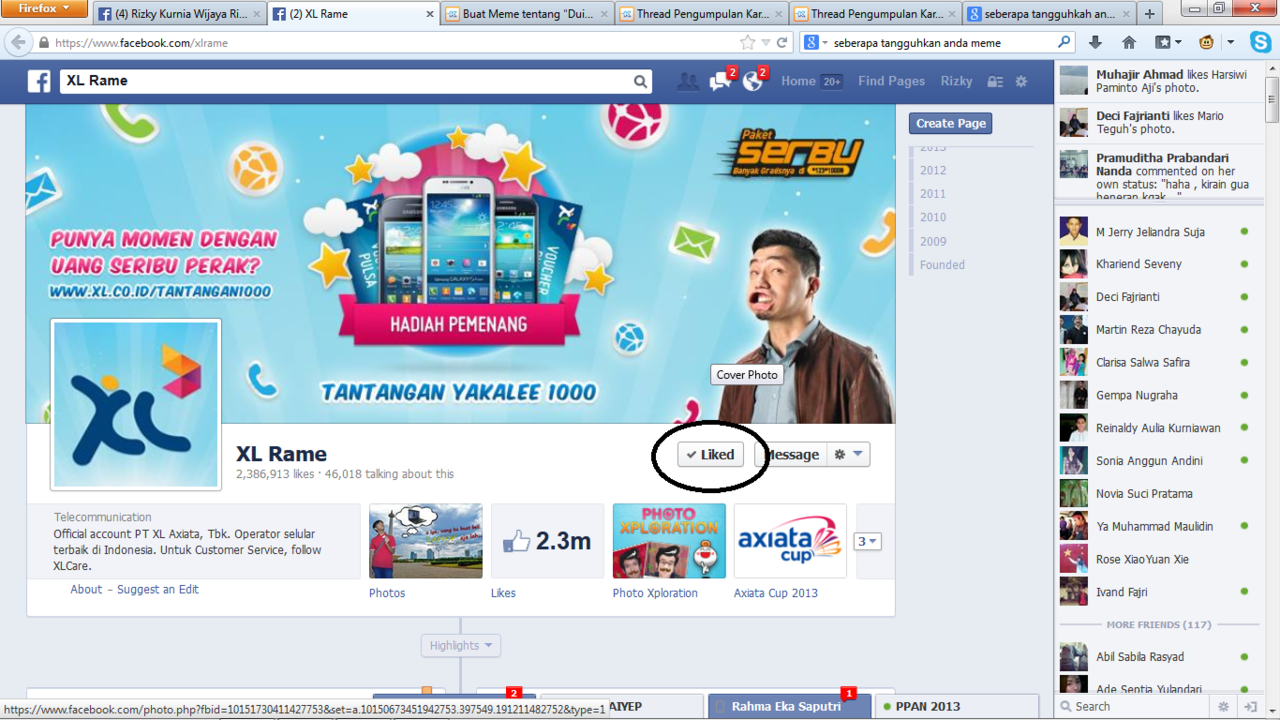Jump to 2011 on timeline
The height and width of the screenshot is (720, 1280).
tap(933, 194)
